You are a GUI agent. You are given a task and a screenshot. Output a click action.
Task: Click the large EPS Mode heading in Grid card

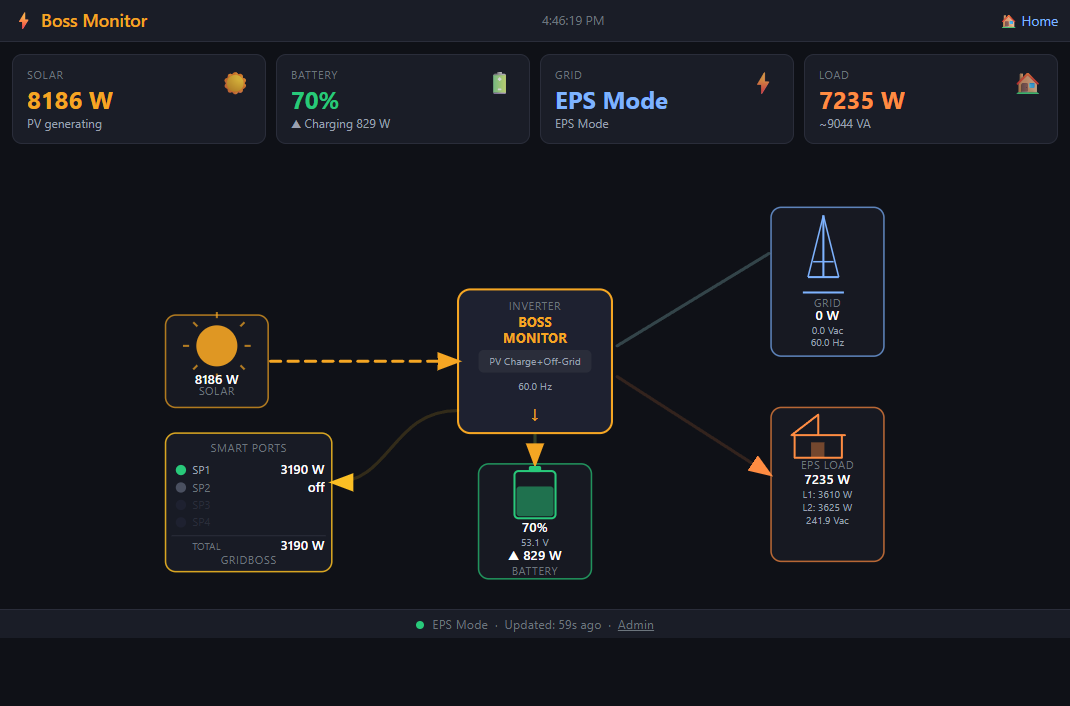611,101
